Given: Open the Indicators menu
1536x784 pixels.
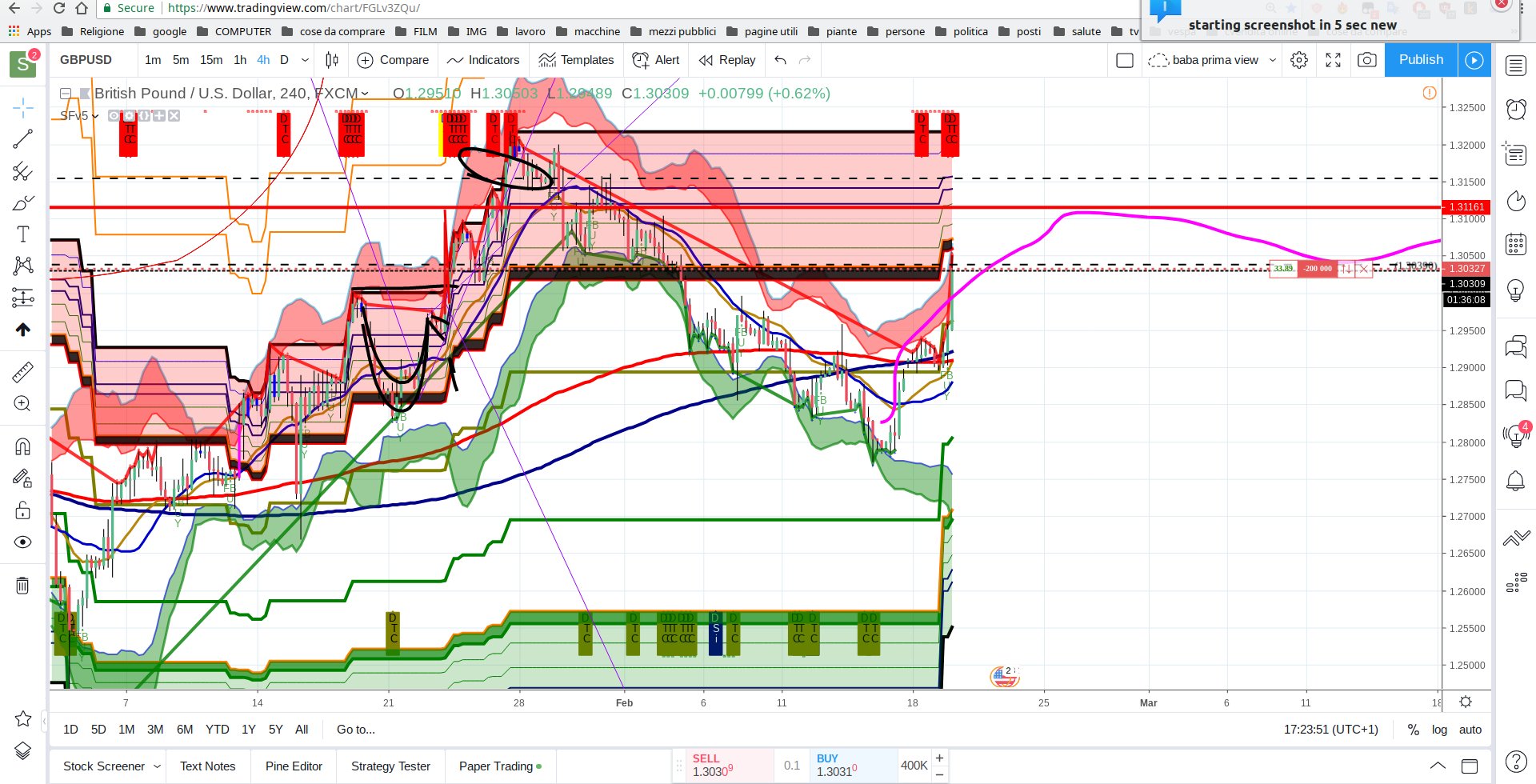Looking at the screenshot, I should (483, 60).
